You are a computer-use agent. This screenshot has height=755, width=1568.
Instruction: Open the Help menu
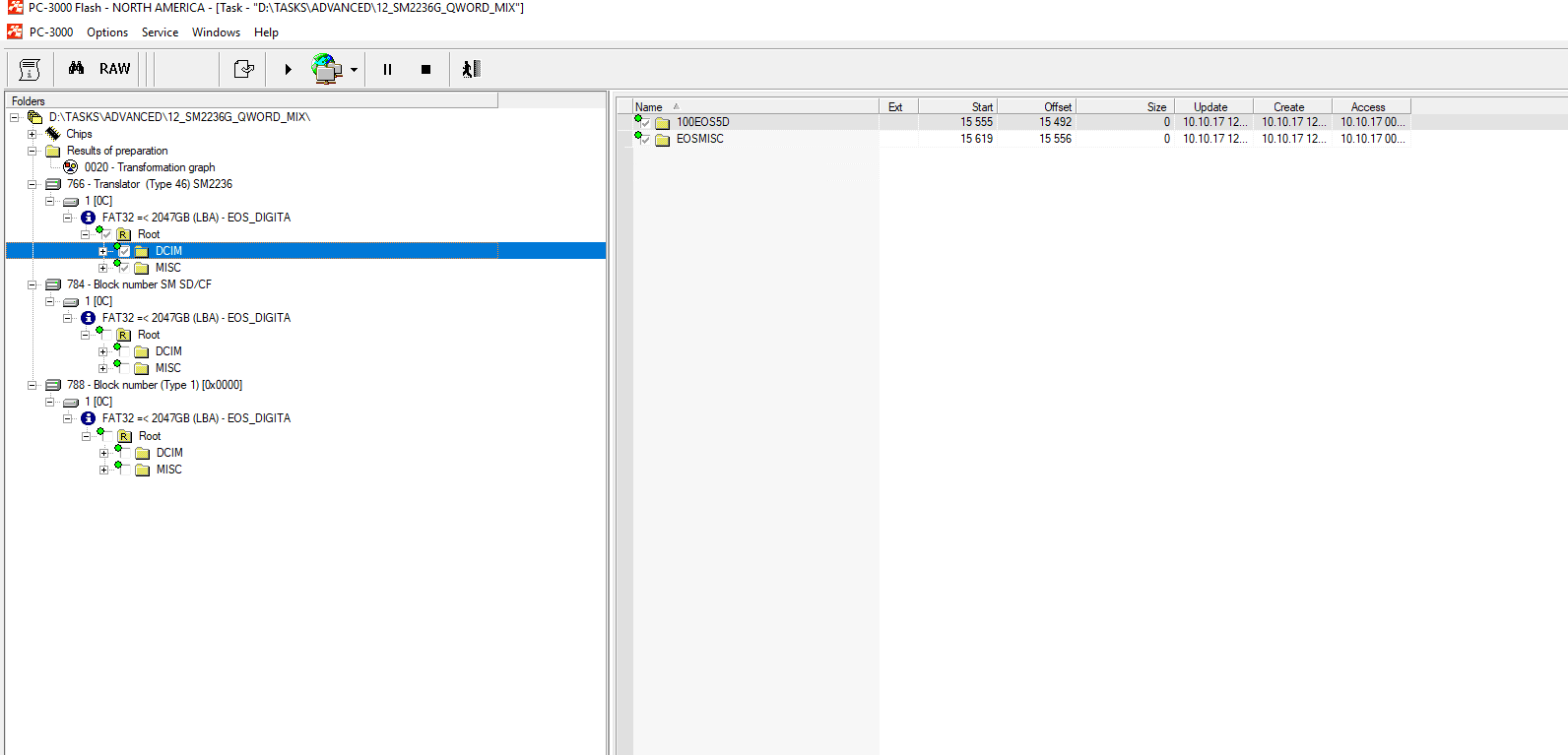266,32
